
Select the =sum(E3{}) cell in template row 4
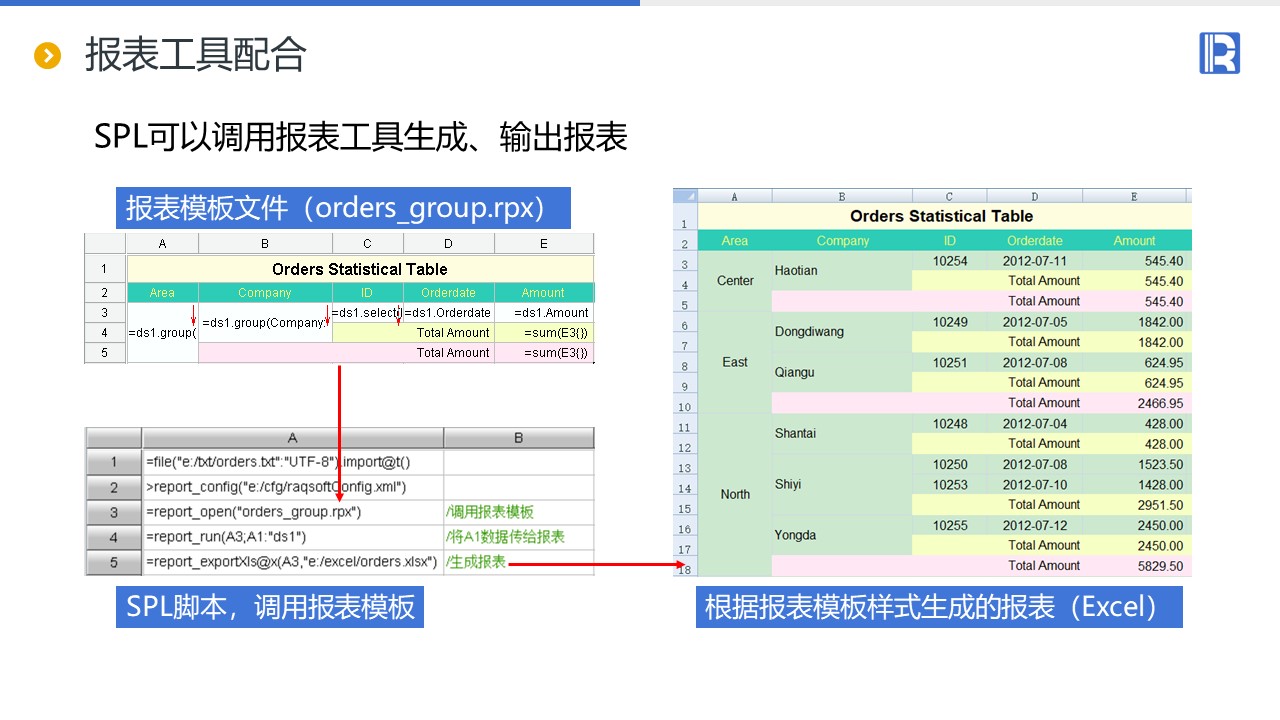(543, 333)
